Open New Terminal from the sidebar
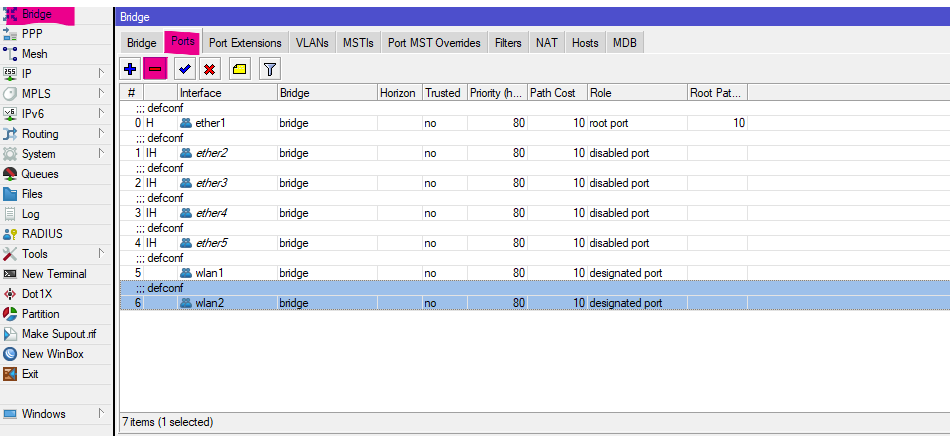Screen dimensions: 950x436 56,274
